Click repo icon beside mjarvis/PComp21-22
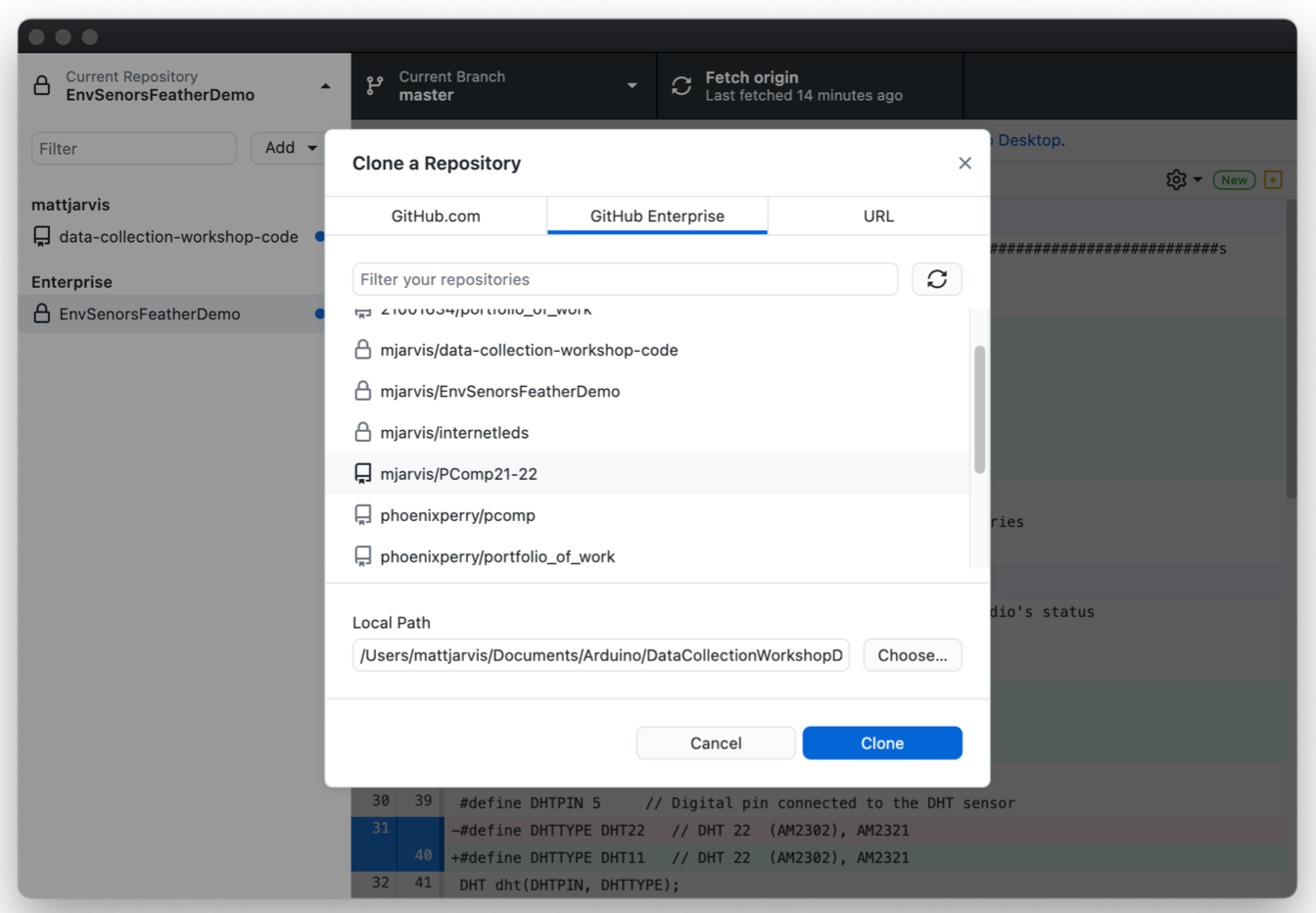 coord(362,474)
